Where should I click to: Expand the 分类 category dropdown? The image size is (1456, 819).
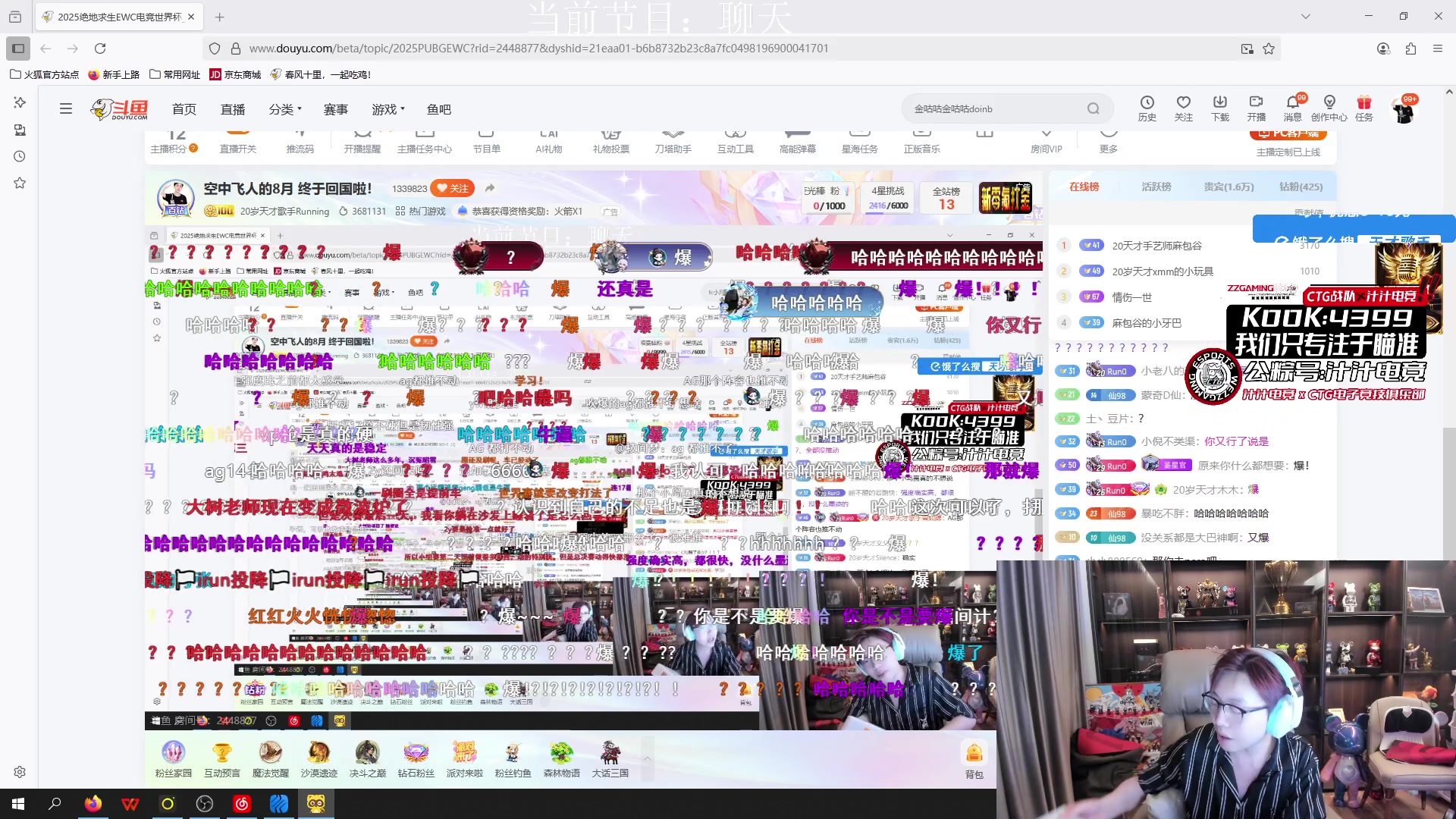point(284,109)
